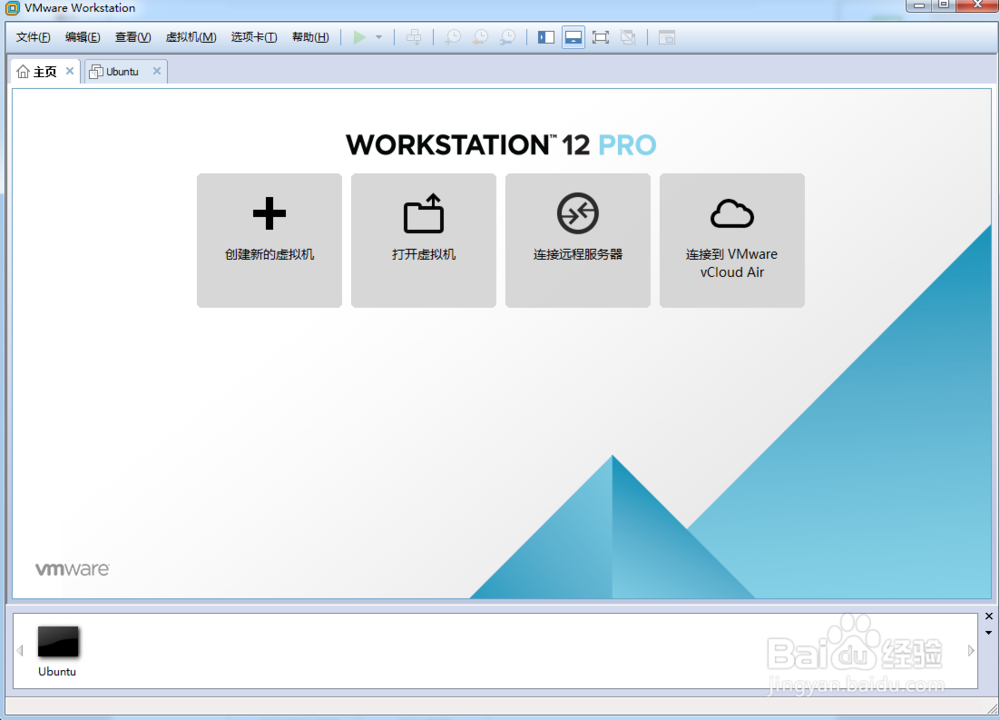1000x720 pixels.
Task: Click the Unity mode toolbar icon
Action: tap(628, 37)
